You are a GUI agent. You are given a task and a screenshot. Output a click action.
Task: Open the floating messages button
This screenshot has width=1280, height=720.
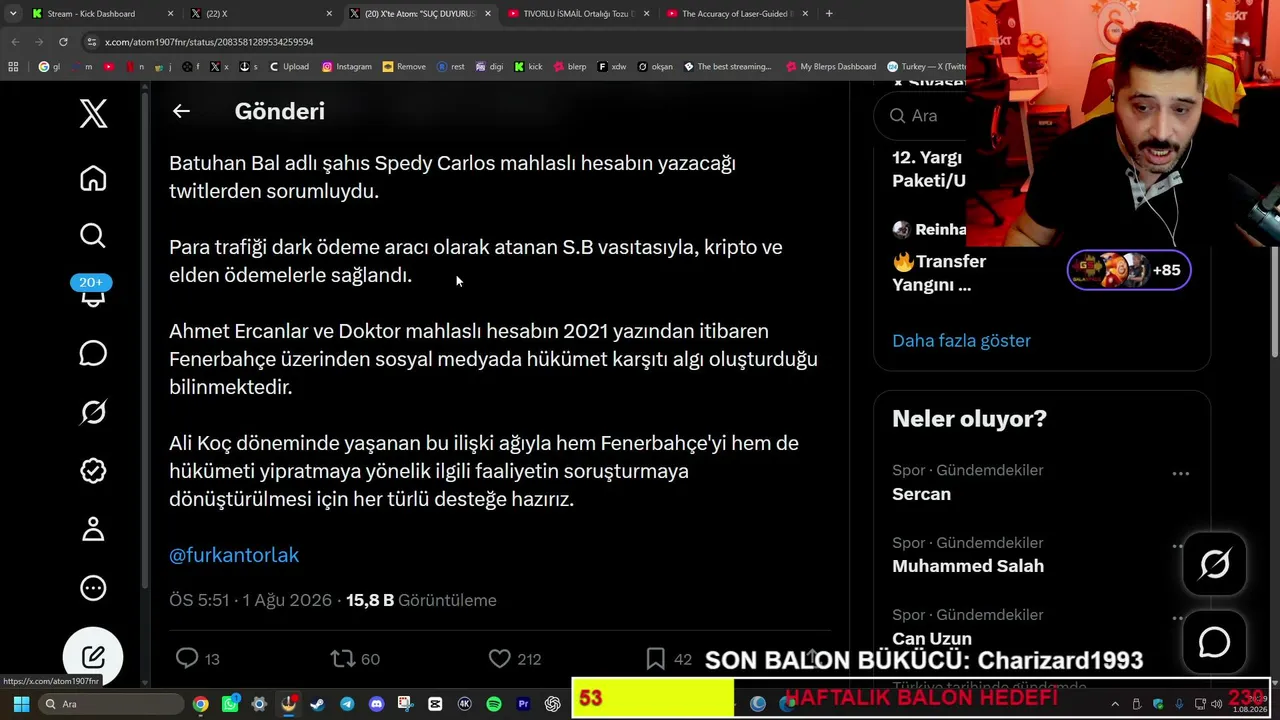tap(1215, 642)
